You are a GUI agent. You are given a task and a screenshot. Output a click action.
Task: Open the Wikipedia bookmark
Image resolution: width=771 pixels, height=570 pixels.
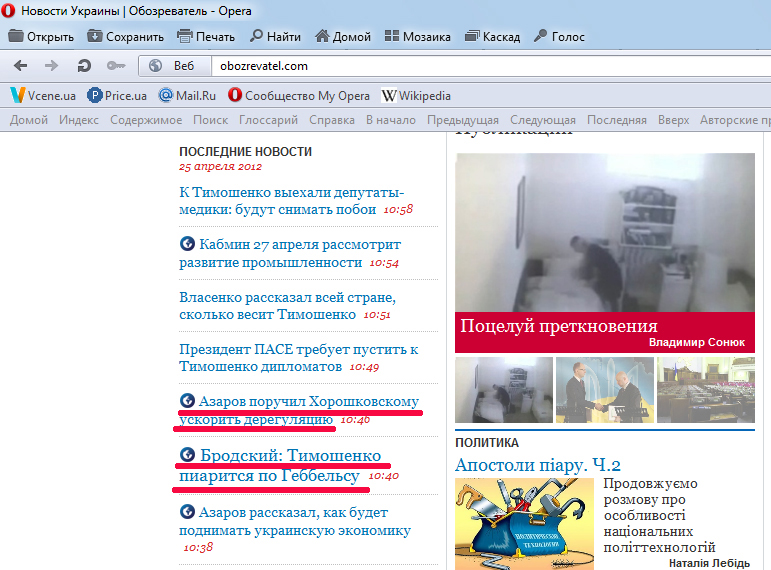coord(416,96)
